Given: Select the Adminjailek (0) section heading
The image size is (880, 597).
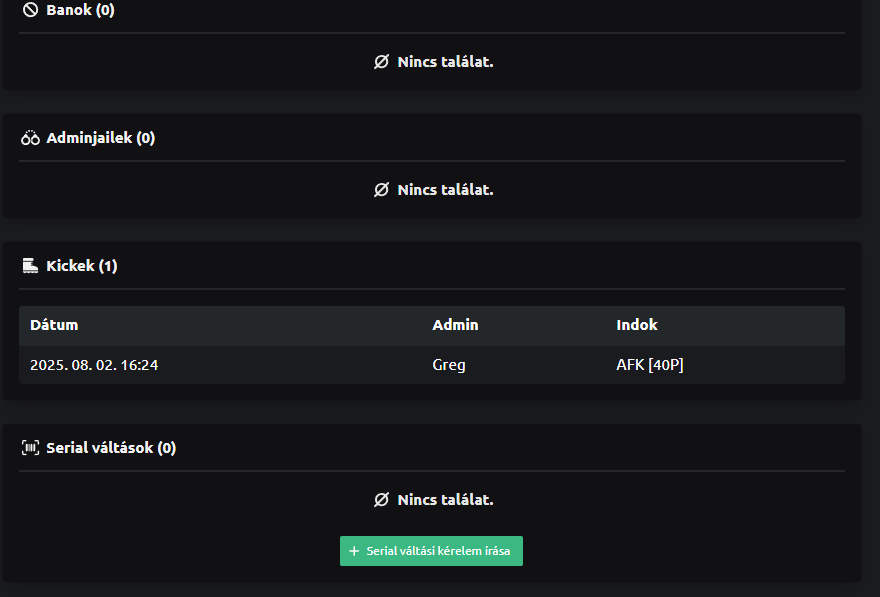Looking at the screenshot, I should 100,138.
